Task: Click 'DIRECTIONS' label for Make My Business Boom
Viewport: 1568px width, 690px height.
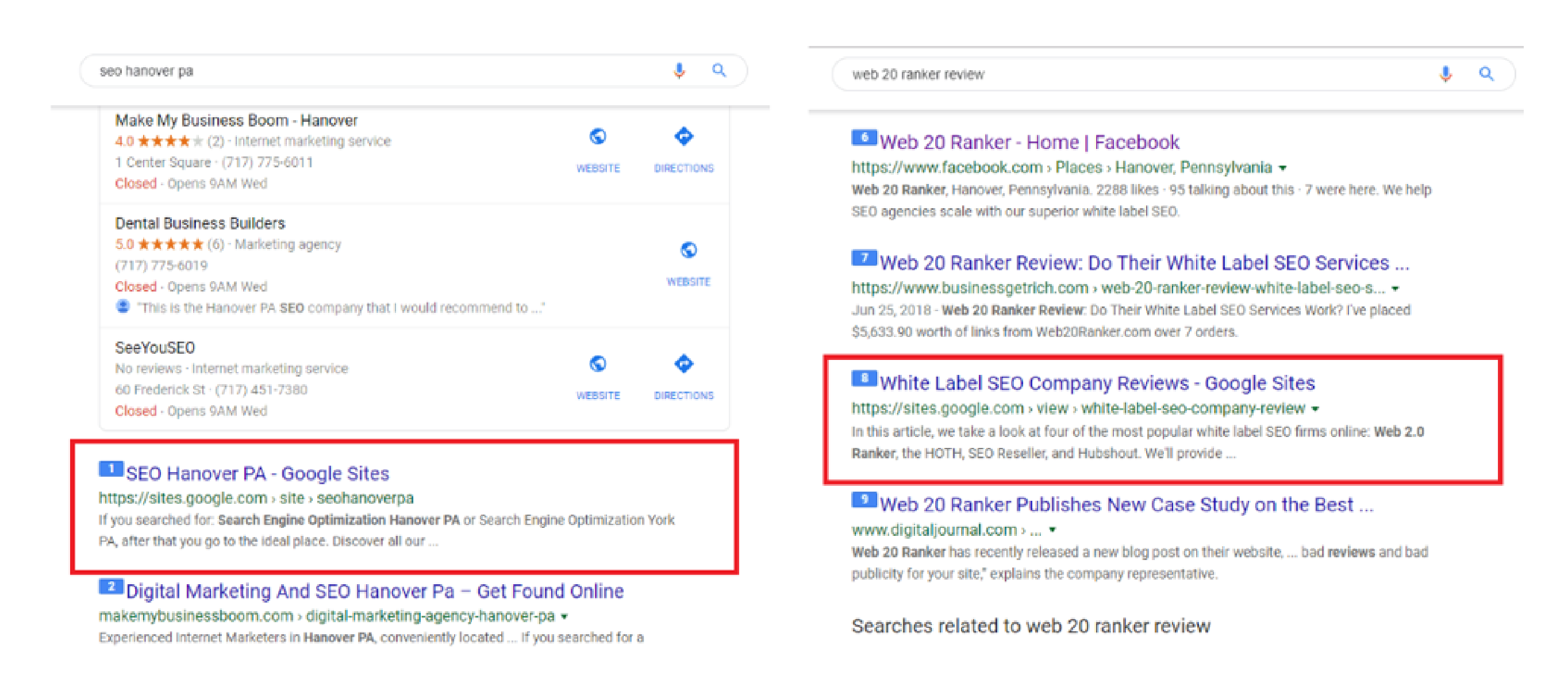Action: (683, 168)
